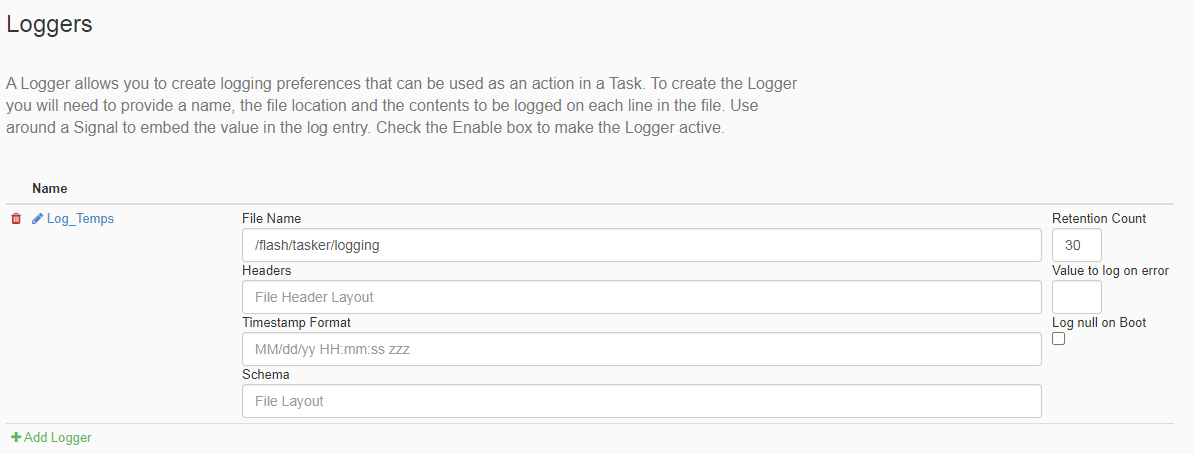Click the pencil edit icon beside Log_Temps
This screenshot has height=454, width=1194.
[37, 219]
